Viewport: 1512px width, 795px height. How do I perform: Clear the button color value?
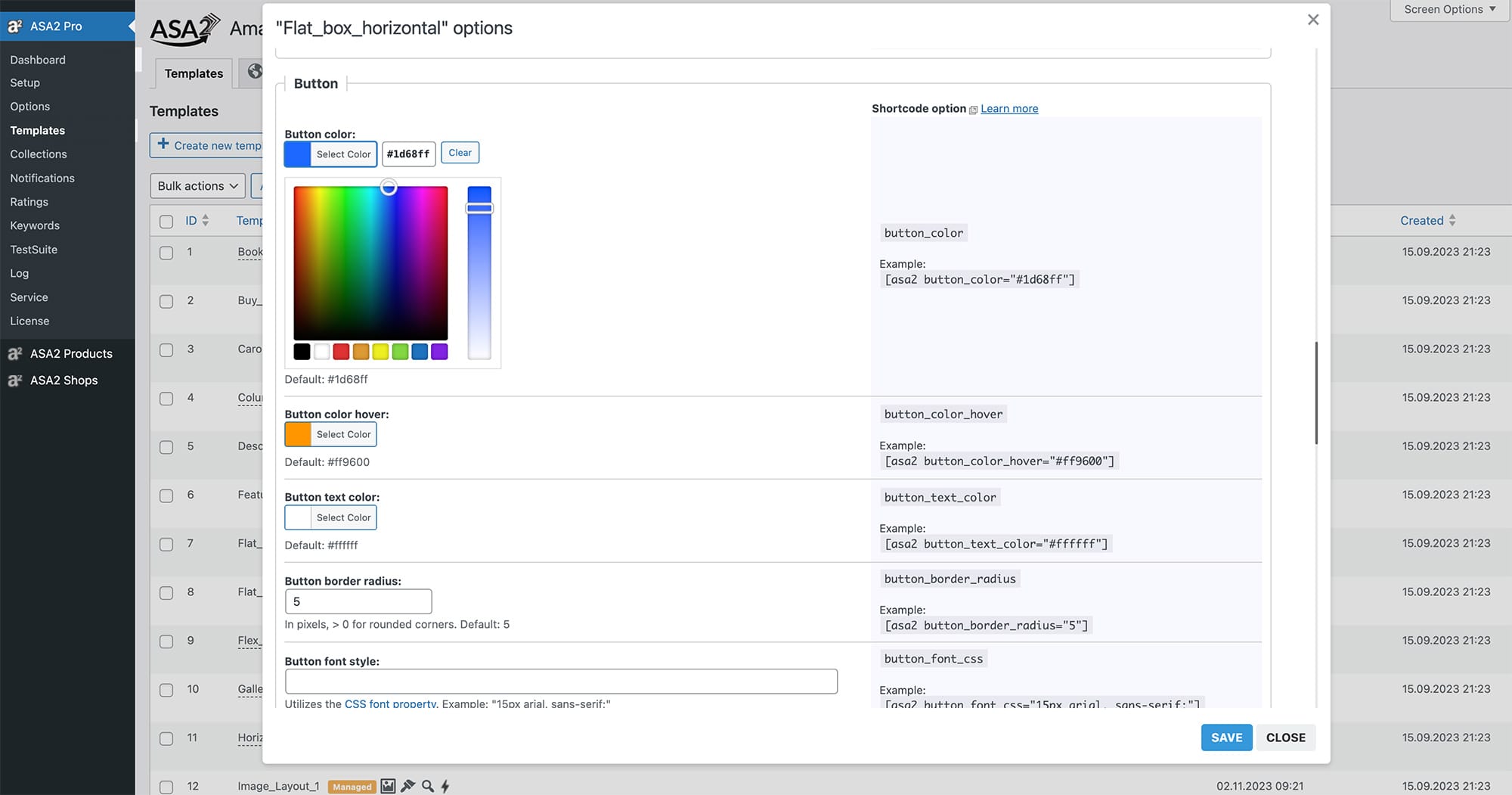(460, 153)
